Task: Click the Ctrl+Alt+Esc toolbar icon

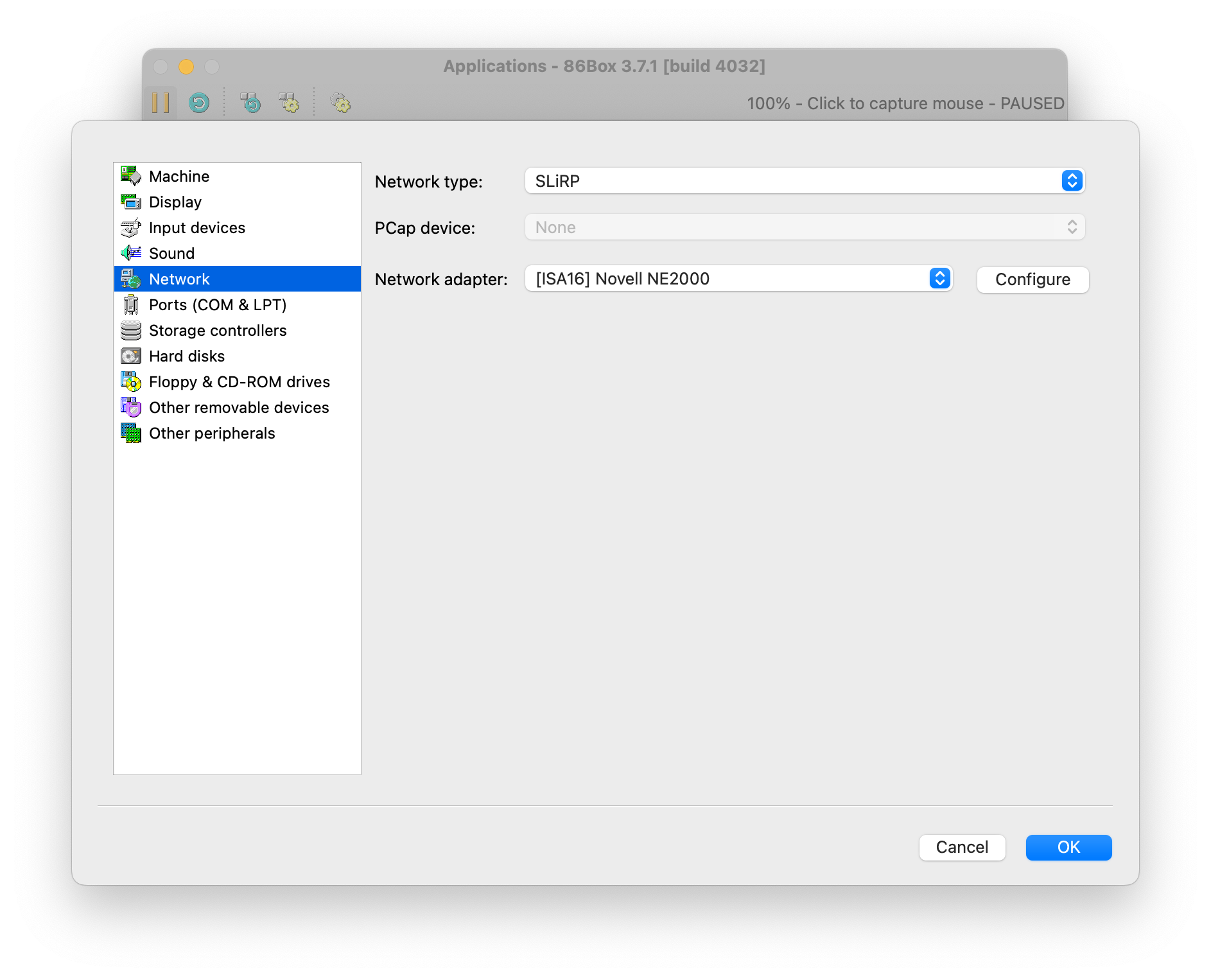Action: pos(289,103)
